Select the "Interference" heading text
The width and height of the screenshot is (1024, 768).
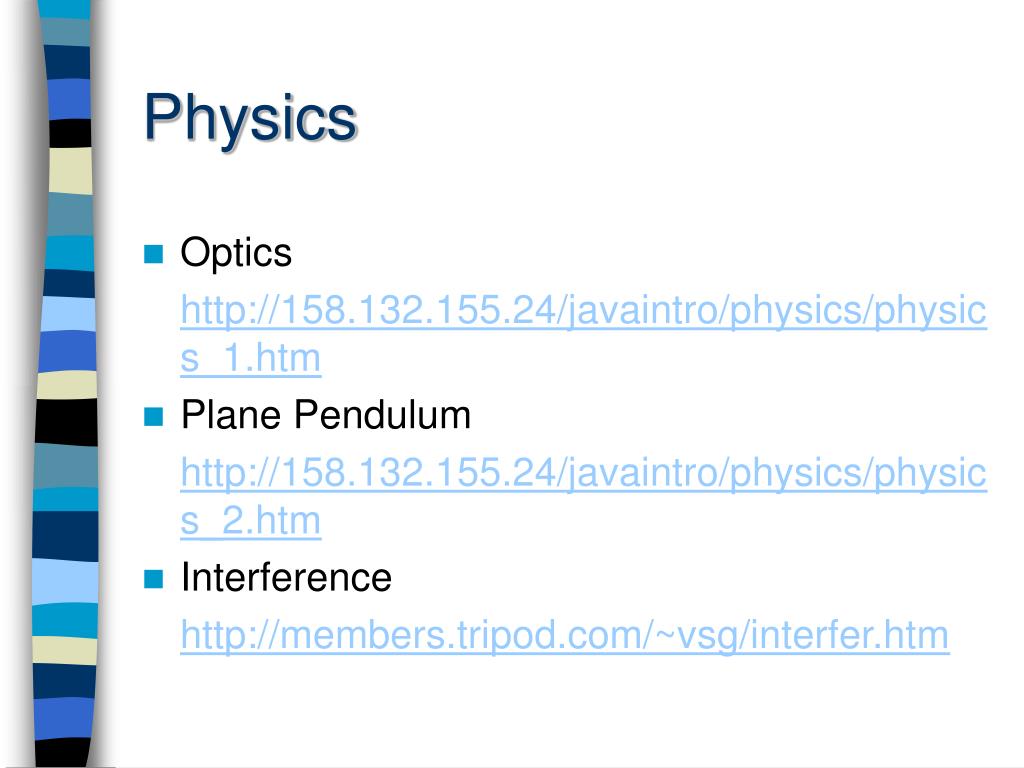[x=286, y=577]
